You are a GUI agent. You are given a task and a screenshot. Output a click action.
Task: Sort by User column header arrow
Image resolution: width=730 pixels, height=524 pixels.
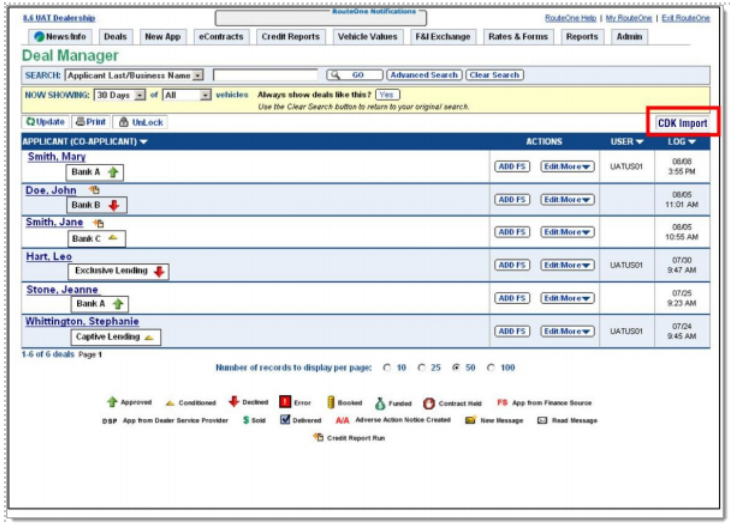pyautogui.click(x=640, y=141)
